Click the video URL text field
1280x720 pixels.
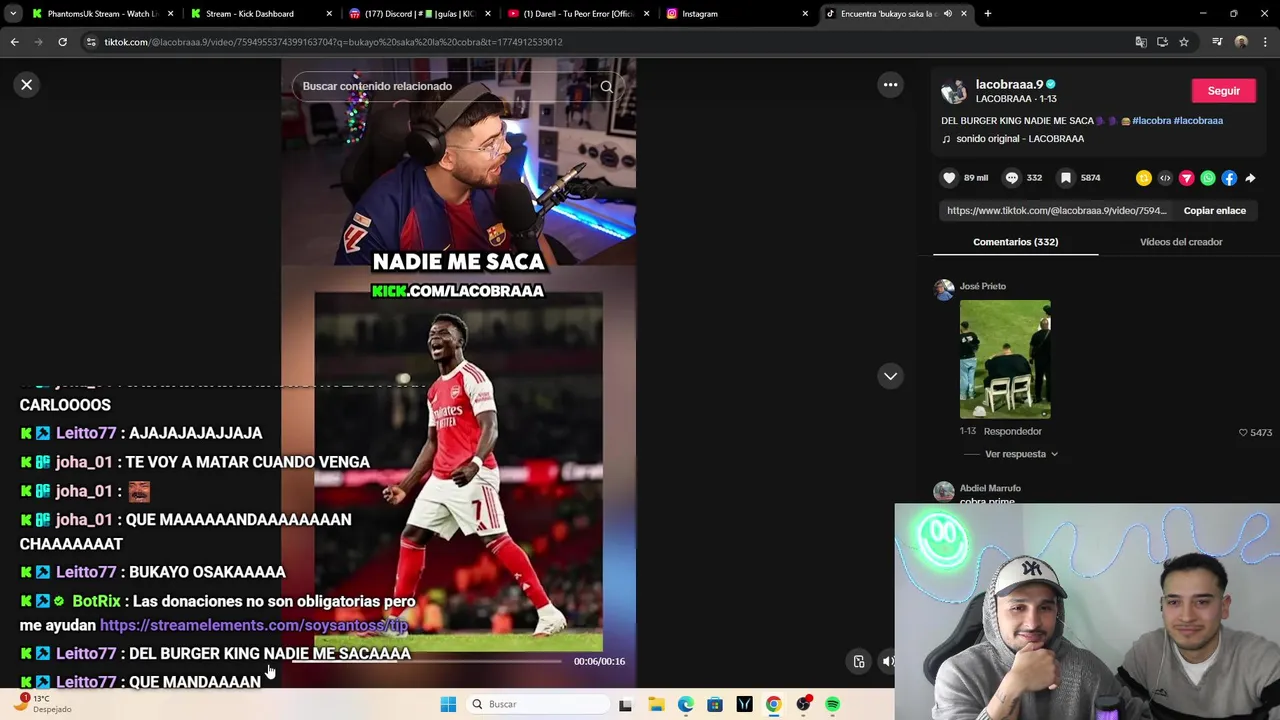1057,211
